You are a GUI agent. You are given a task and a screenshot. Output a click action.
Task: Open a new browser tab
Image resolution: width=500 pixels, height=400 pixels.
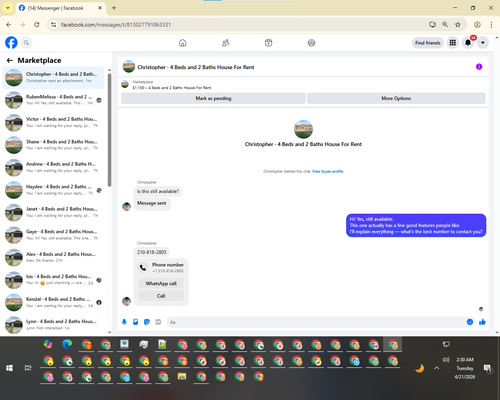114,8
